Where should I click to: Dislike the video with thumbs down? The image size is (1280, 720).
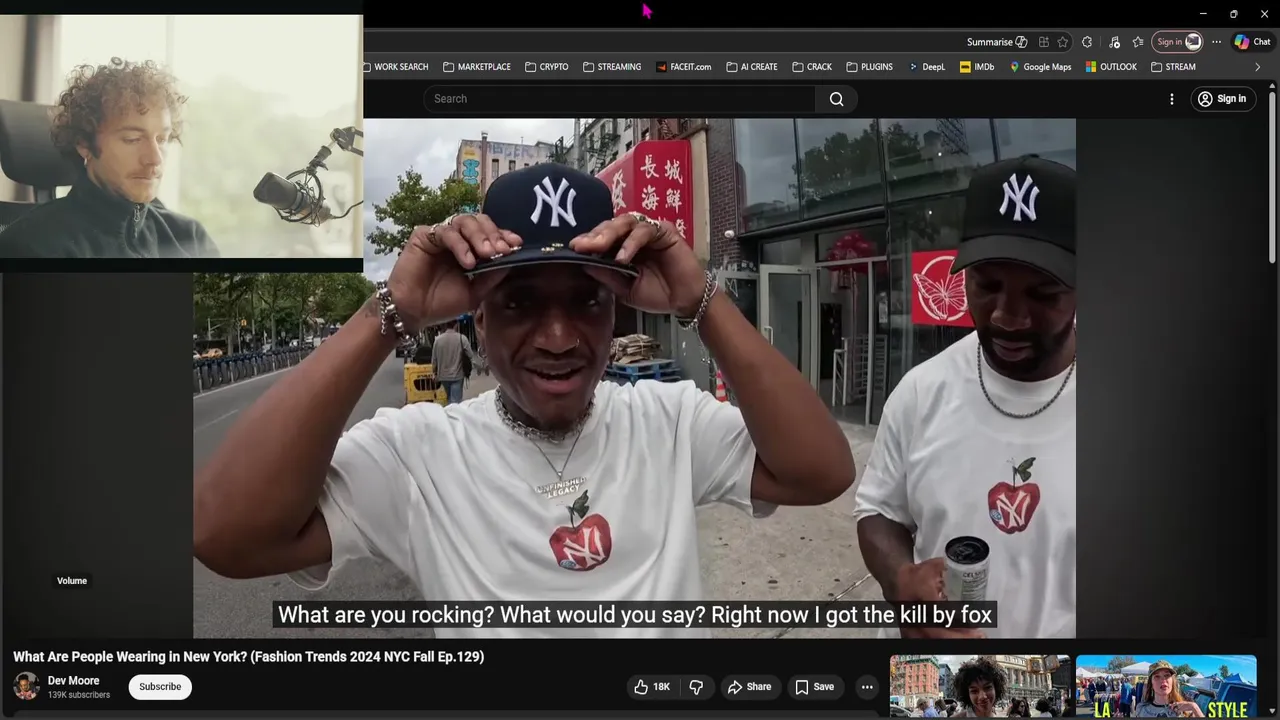[696, 687]
